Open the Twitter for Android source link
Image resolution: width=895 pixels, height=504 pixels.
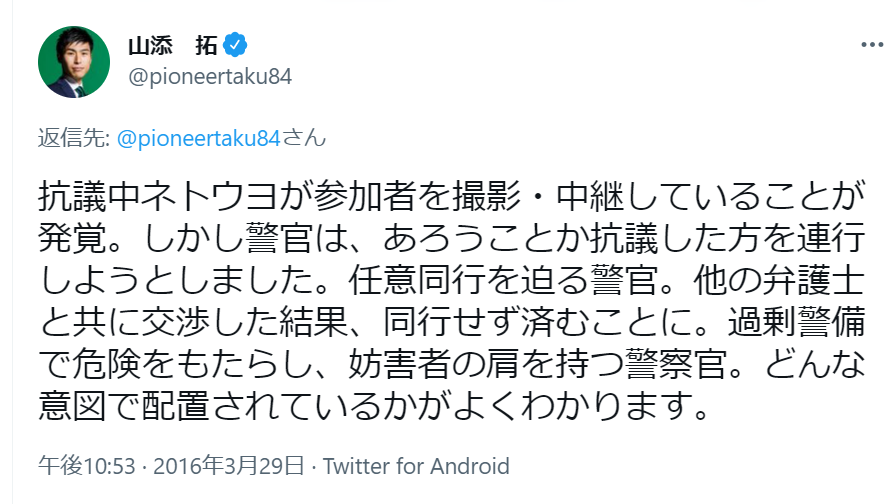(x=417, y=466)
